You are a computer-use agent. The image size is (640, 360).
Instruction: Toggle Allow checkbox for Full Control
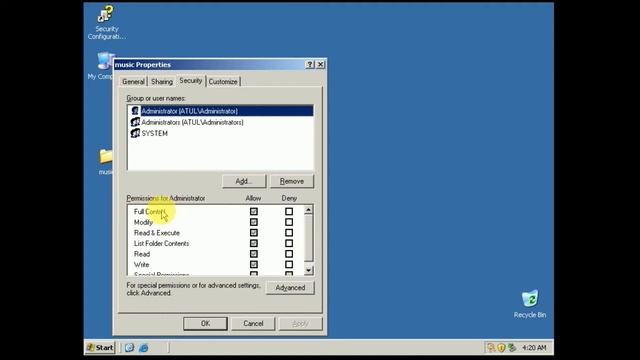tap(254, 211)
